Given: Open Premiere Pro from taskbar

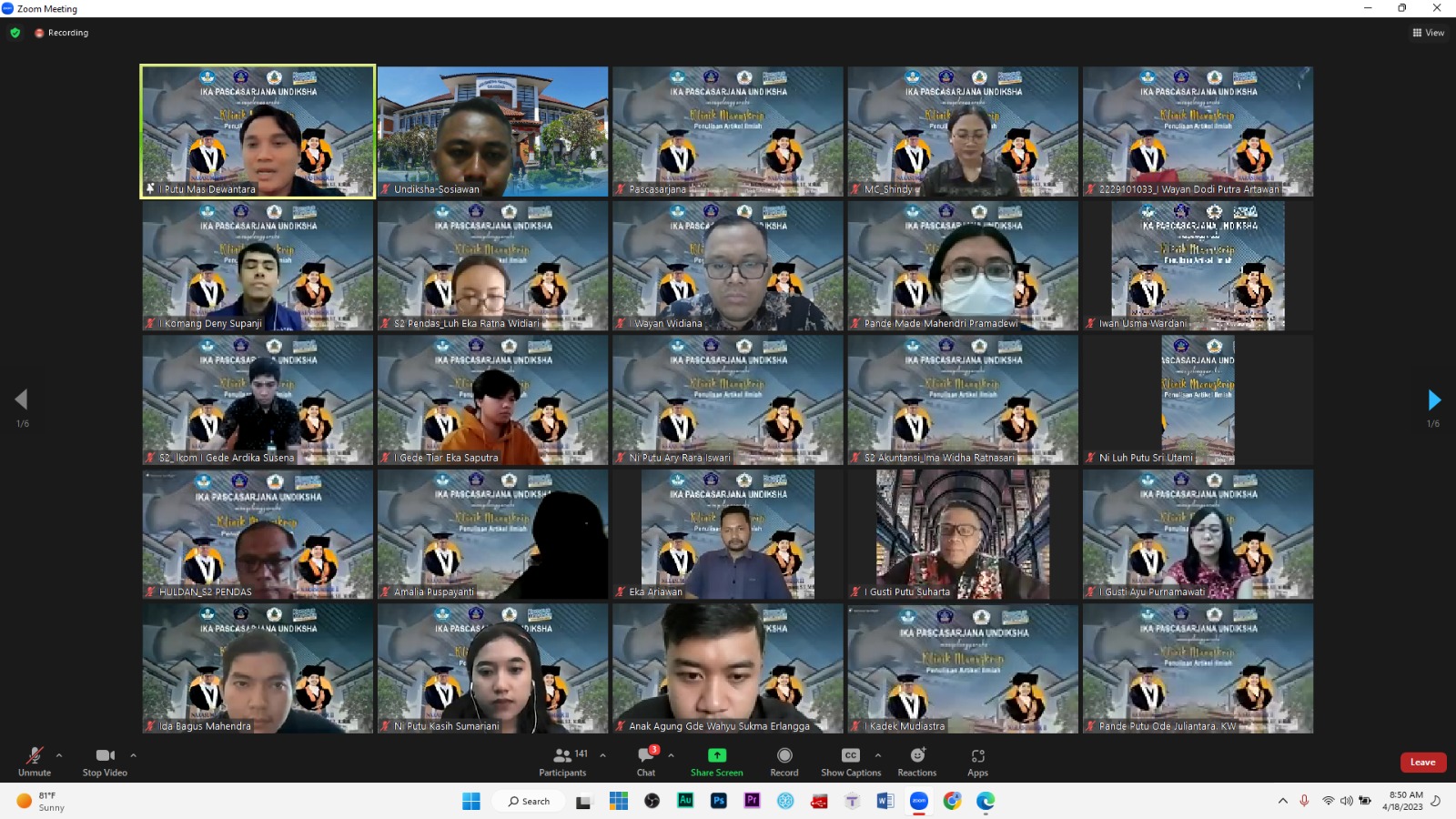Looking at the screenshot, I should (x=752, y=801).
